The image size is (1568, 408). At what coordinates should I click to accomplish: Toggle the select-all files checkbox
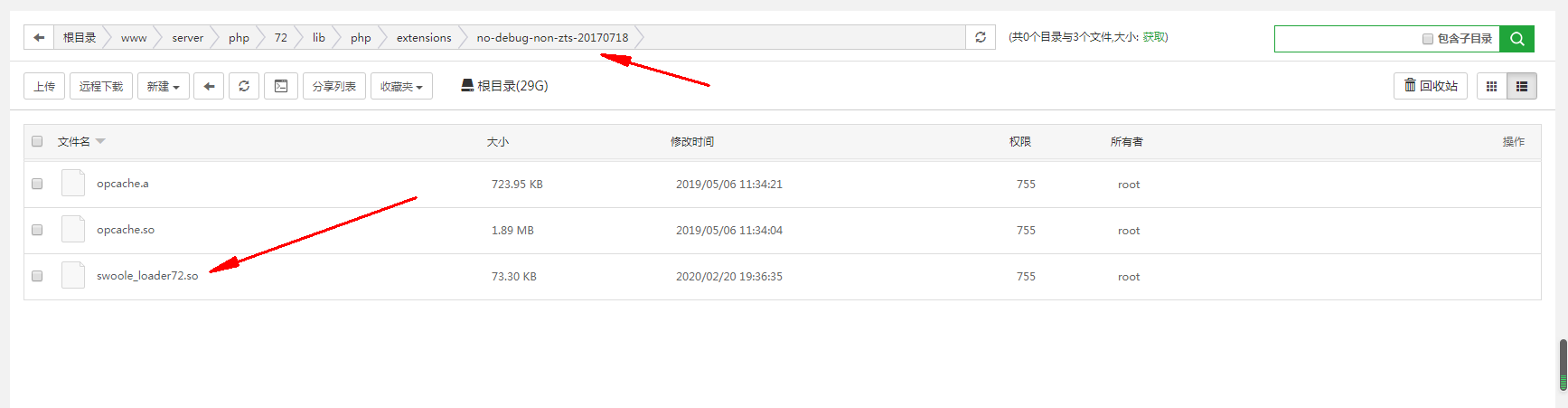click(x=37, y=141)
